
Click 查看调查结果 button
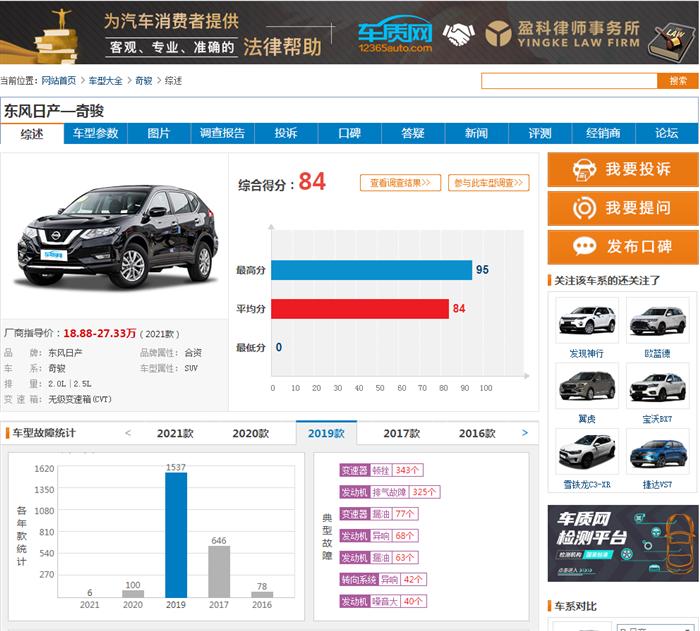(x=400, y=183)
